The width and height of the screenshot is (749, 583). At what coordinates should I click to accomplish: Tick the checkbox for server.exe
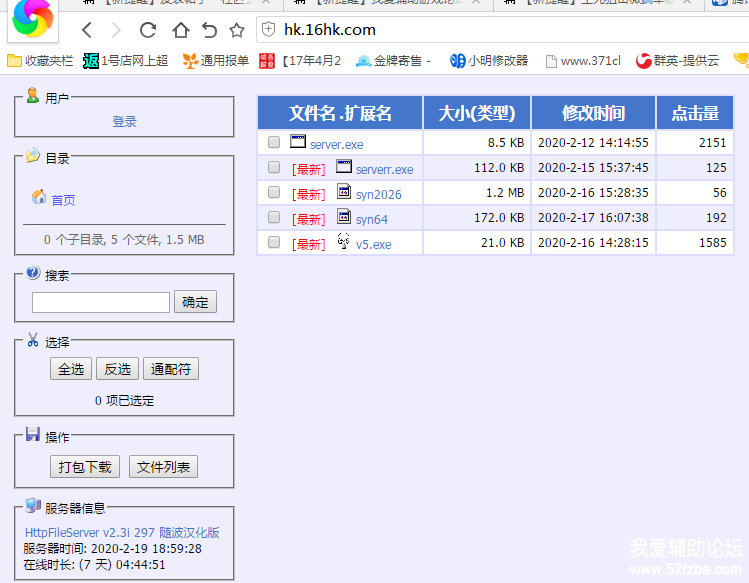click(274, 143)
